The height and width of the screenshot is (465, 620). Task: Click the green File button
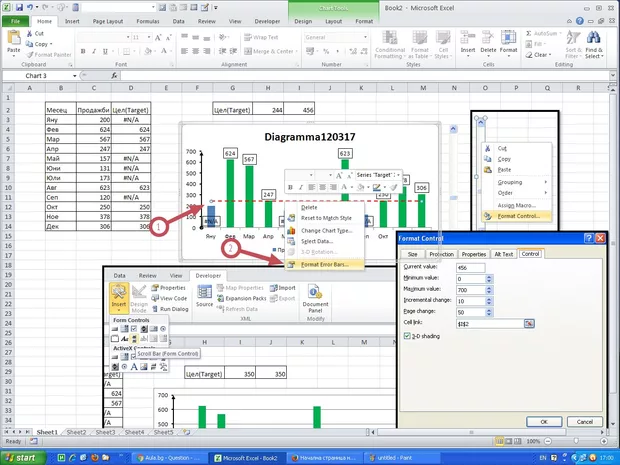[x=15, y=21]
